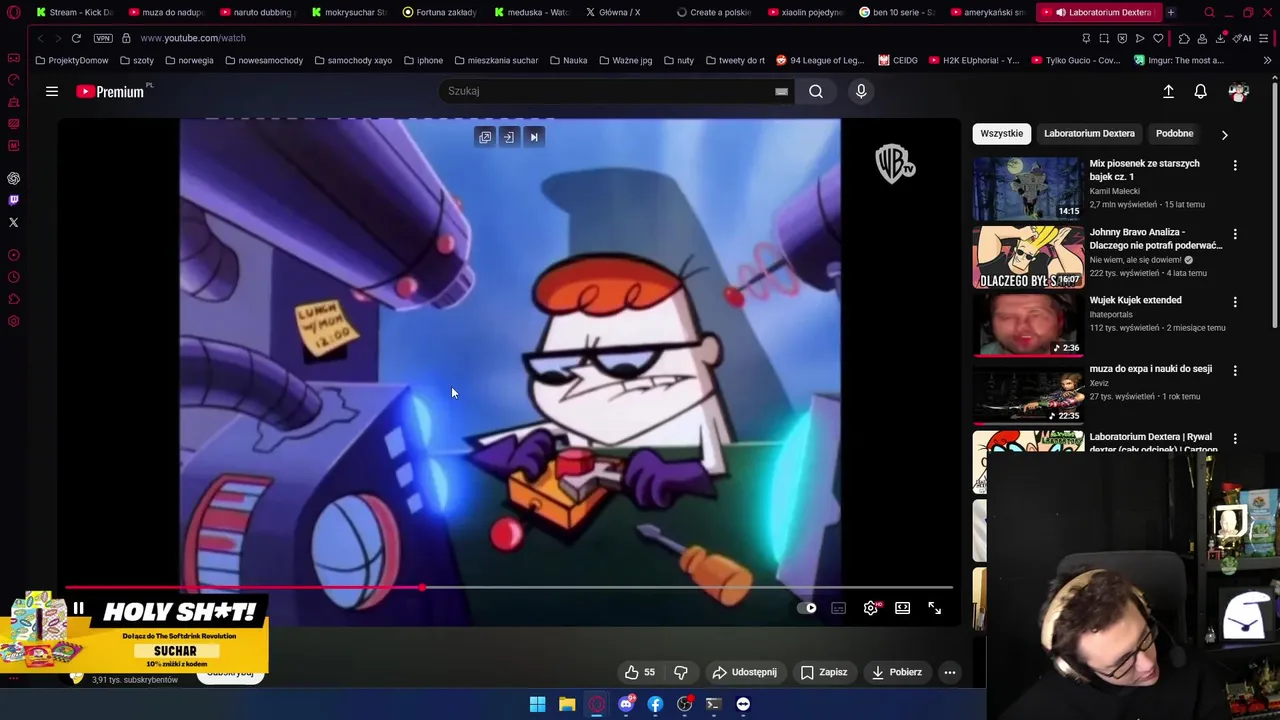Switch to the ben 10 serie tab
This screenshot has height=720, width=1280.
pos(897,12)
